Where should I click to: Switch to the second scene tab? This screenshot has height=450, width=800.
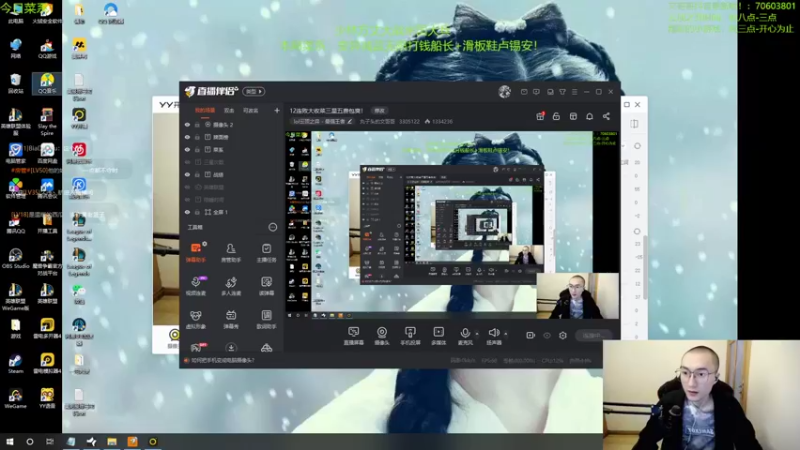[x=229, y=110]
